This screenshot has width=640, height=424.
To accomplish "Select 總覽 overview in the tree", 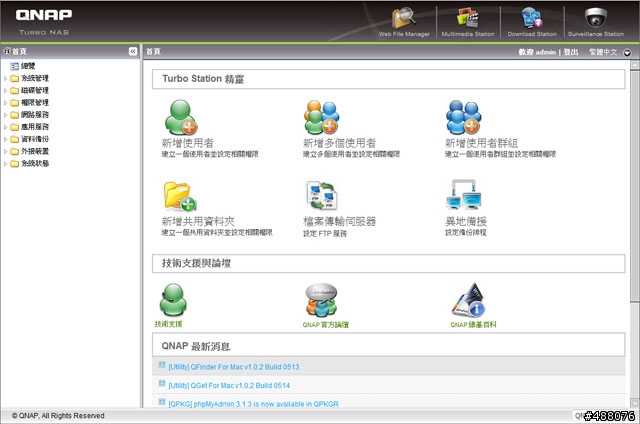I will pos(28,66).
